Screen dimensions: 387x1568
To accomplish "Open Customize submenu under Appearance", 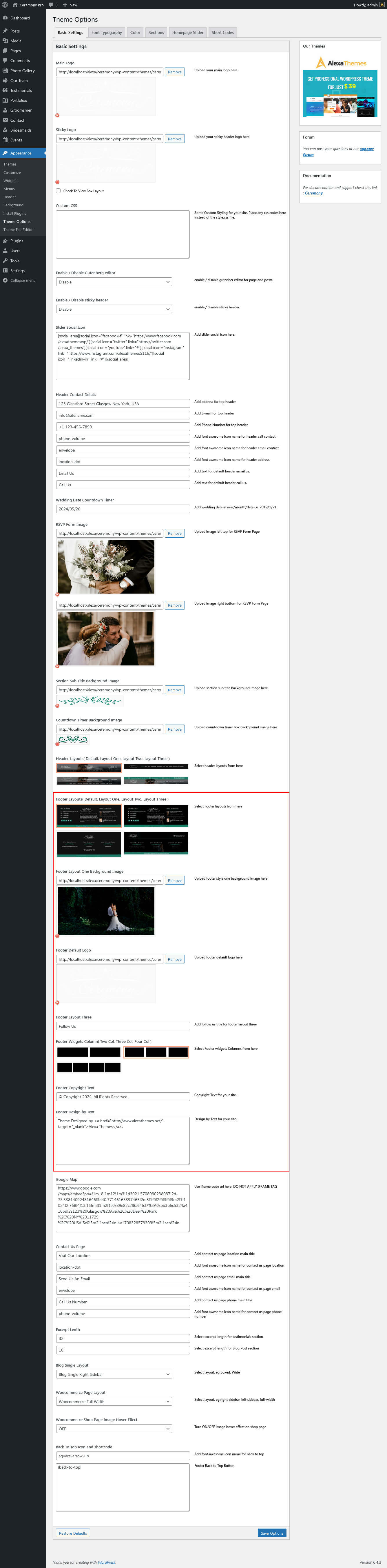I will click(x=12, y=172).
